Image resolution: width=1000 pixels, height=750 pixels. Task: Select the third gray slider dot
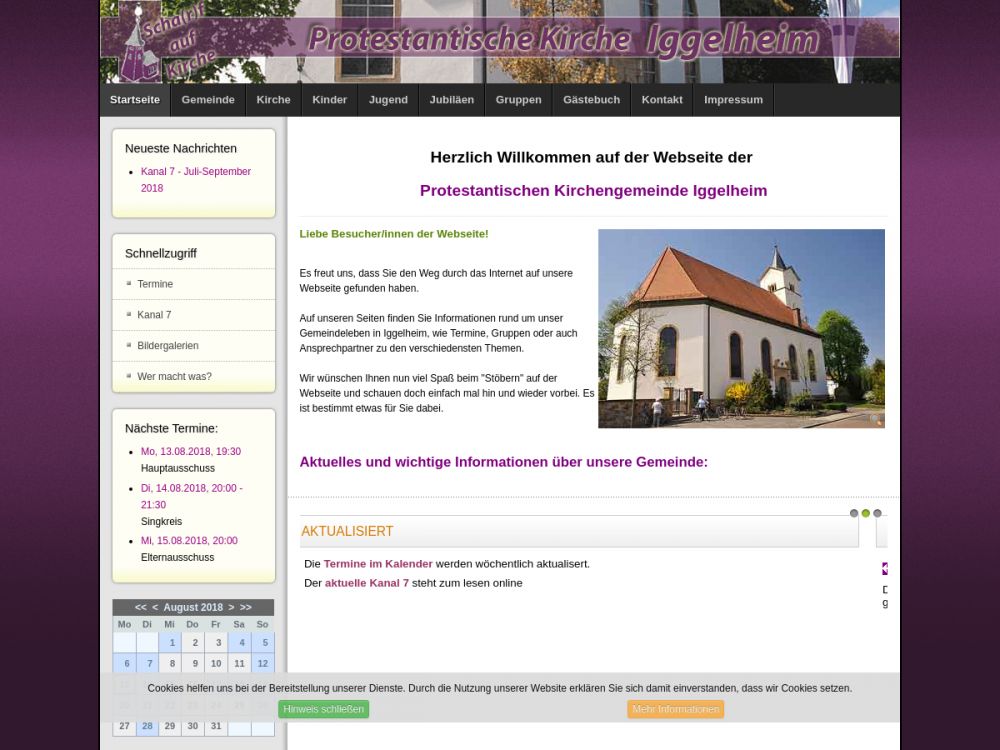878,513
